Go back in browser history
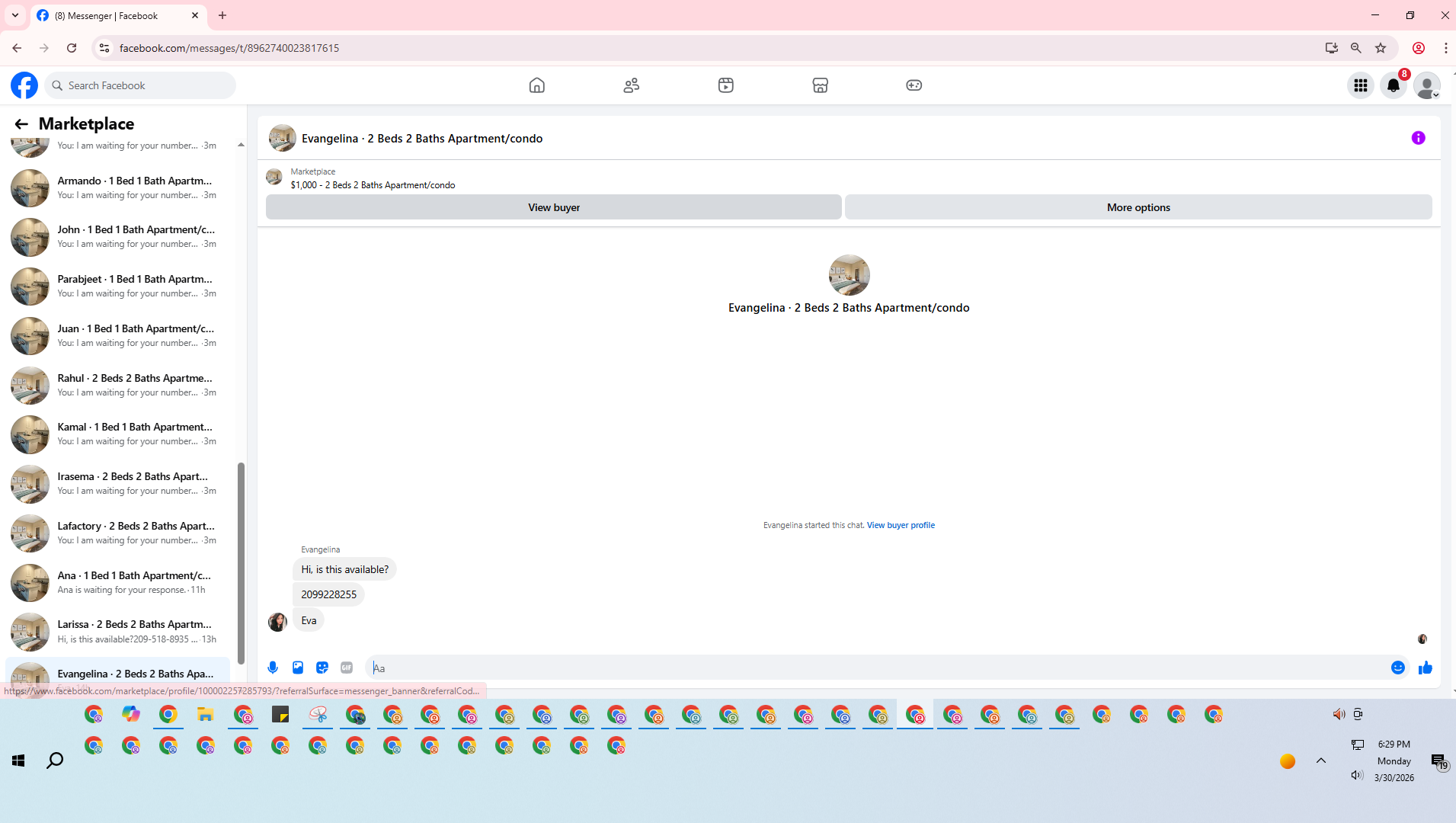This screenshot has height=823, width=1456. (x=17, y=48)
